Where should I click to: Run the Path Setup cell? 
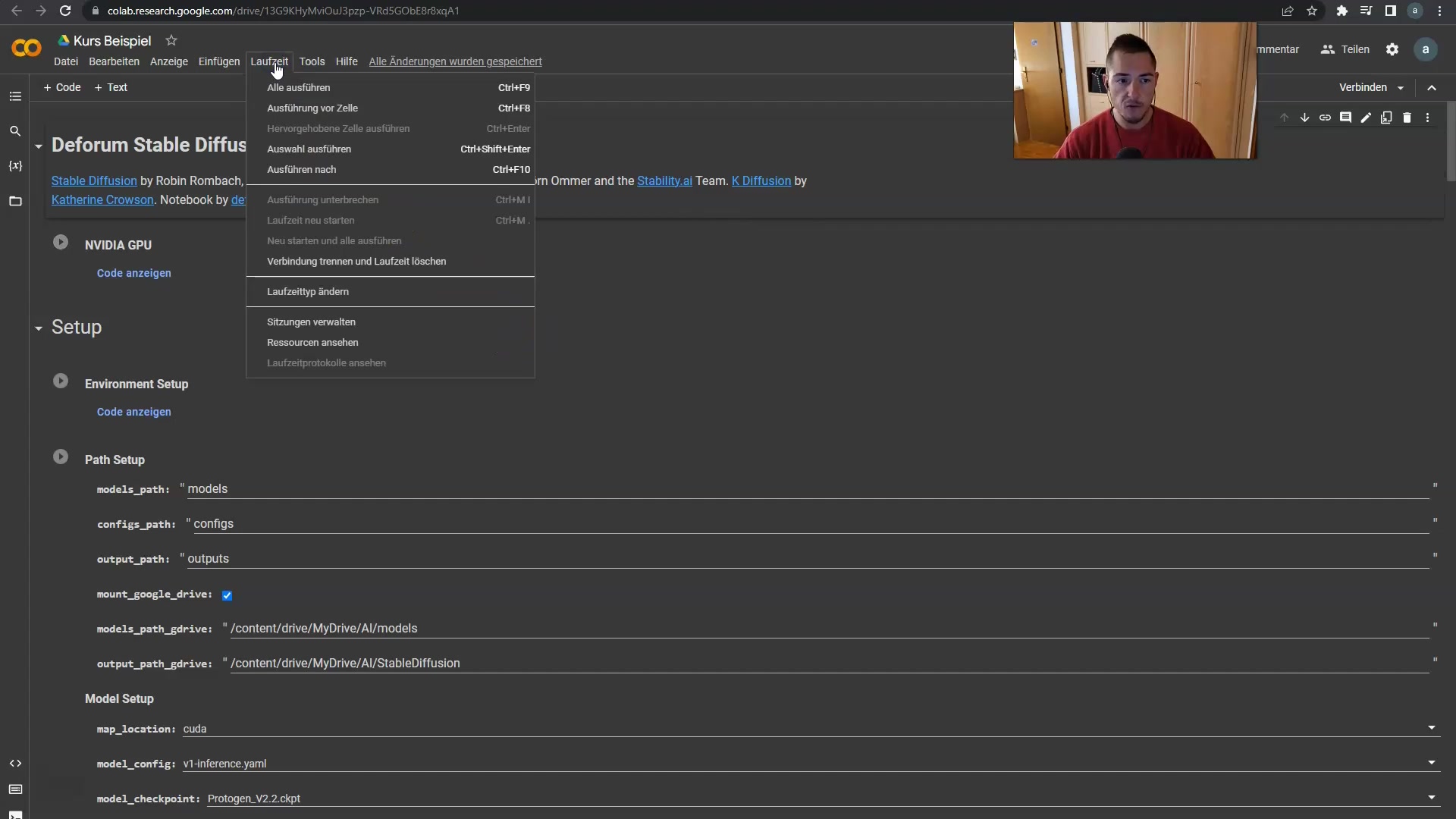61,457
